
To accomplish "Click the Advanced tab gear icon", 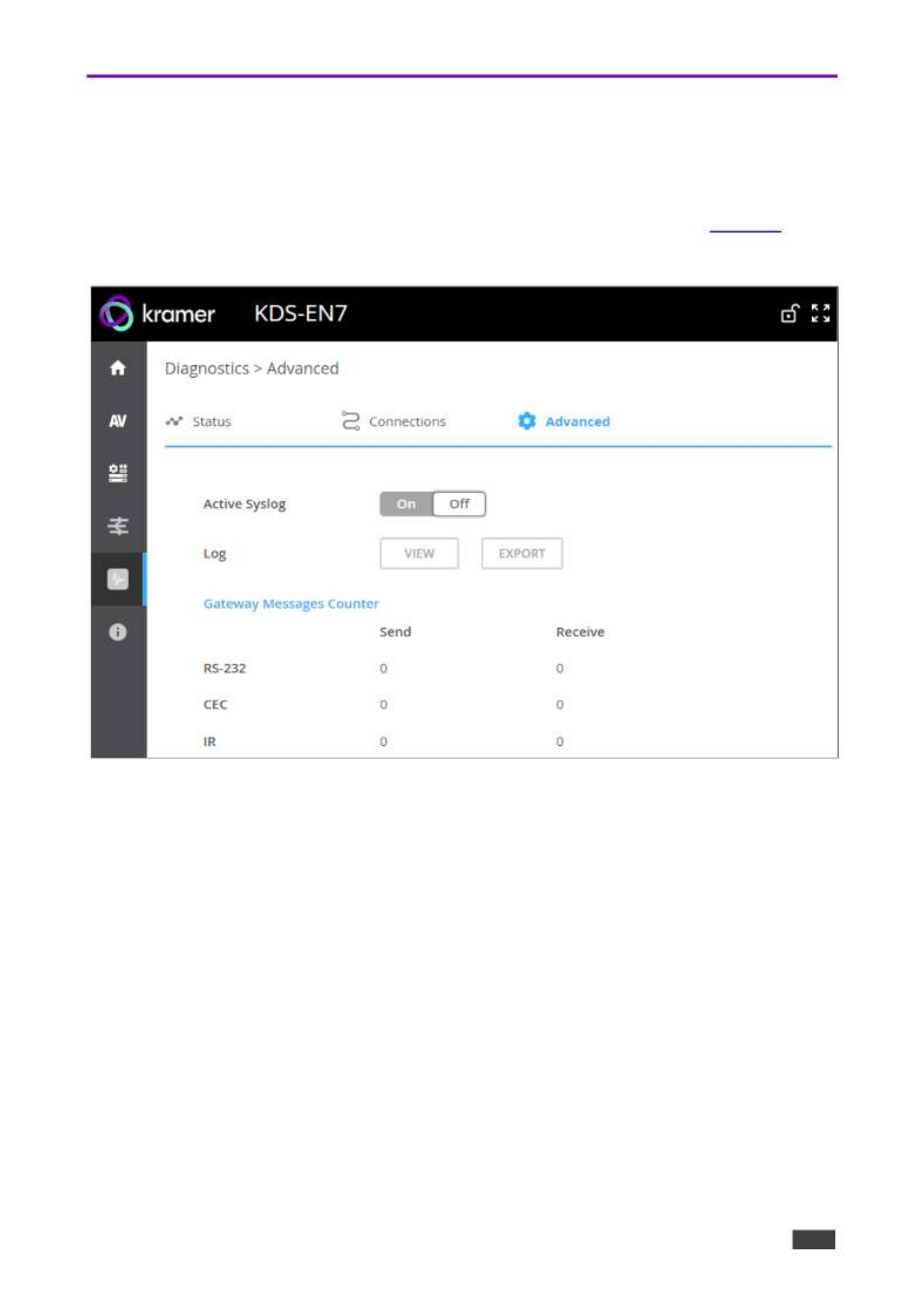I will [x=526, y=421].
